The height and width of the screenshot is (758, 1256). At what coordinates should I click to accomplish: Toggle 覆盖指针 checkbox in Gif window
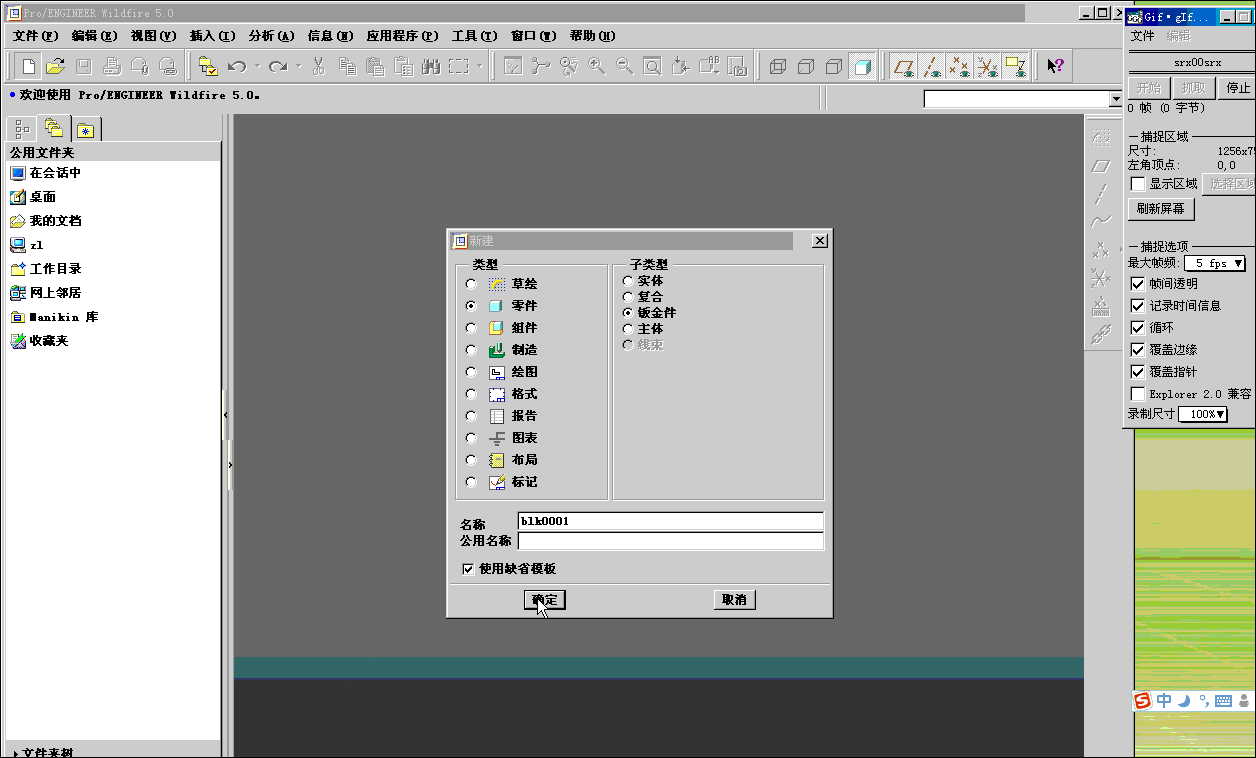pyautogui.click(x=1137, y=372)
